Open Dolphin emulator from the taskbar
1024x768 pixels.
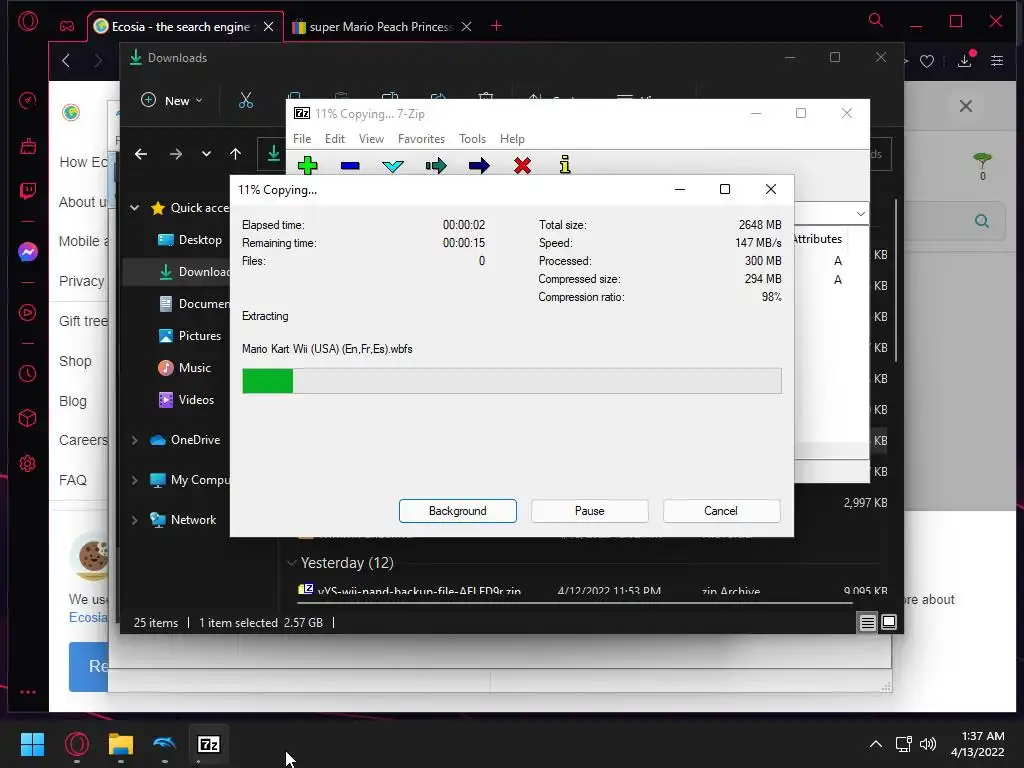point(165,744)
